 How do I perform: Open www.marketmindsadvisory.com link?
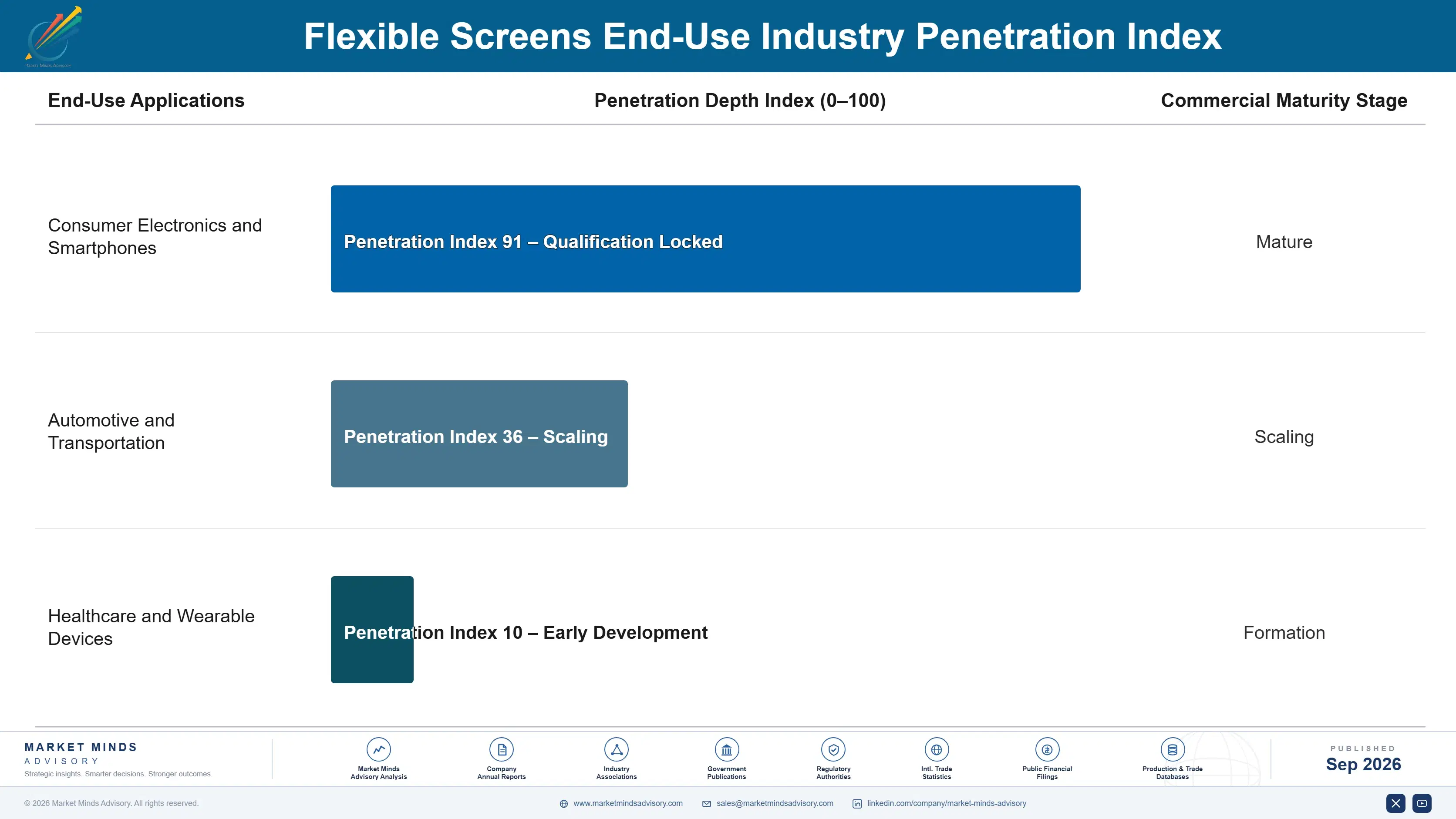(x=628, y=803)
